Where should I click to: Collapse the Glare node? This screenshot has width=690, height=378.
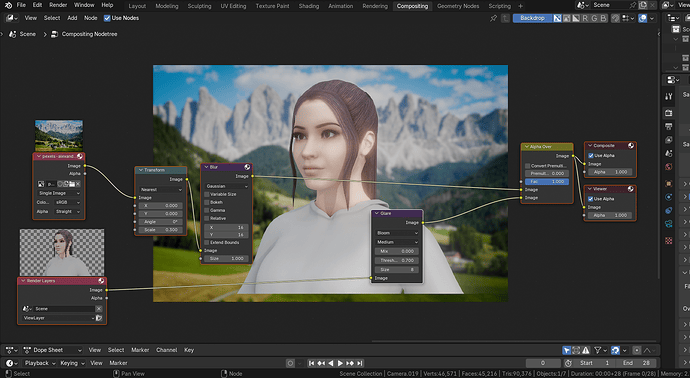(377, 213)
